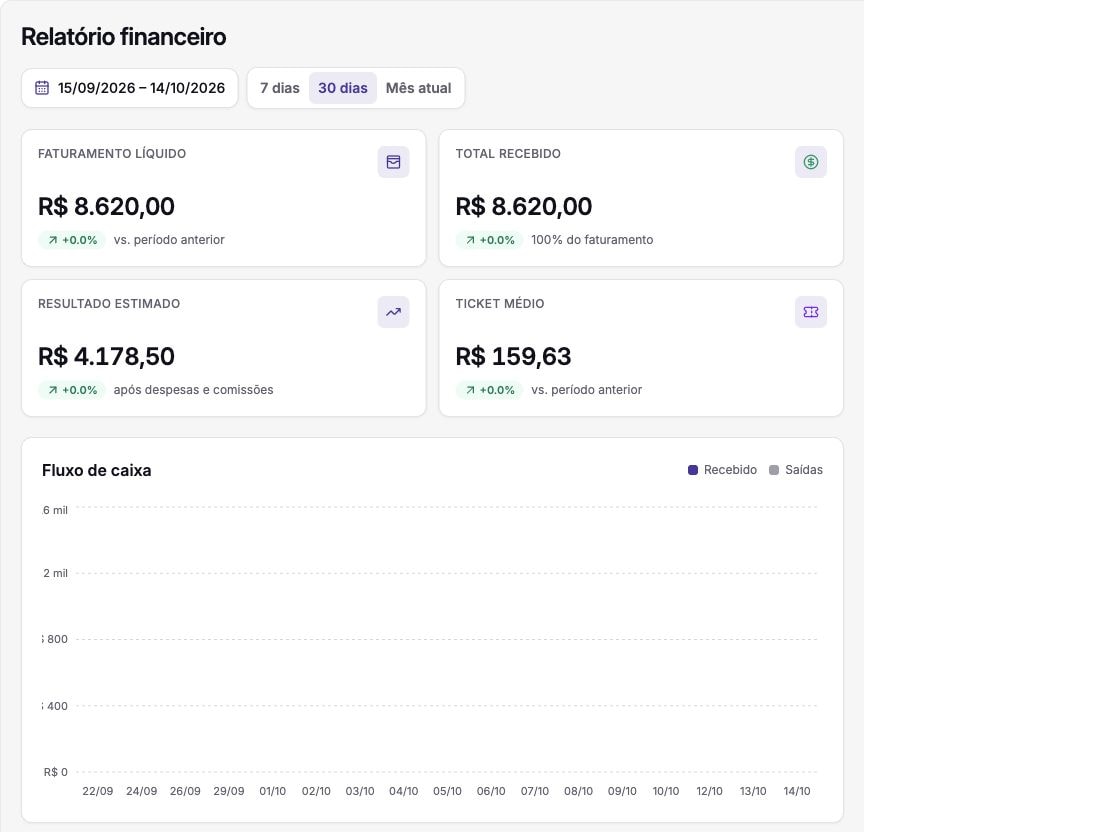Click the calendar icon in date range
The height and width of the screenshot is (832, 1100).
click(42, 88)
